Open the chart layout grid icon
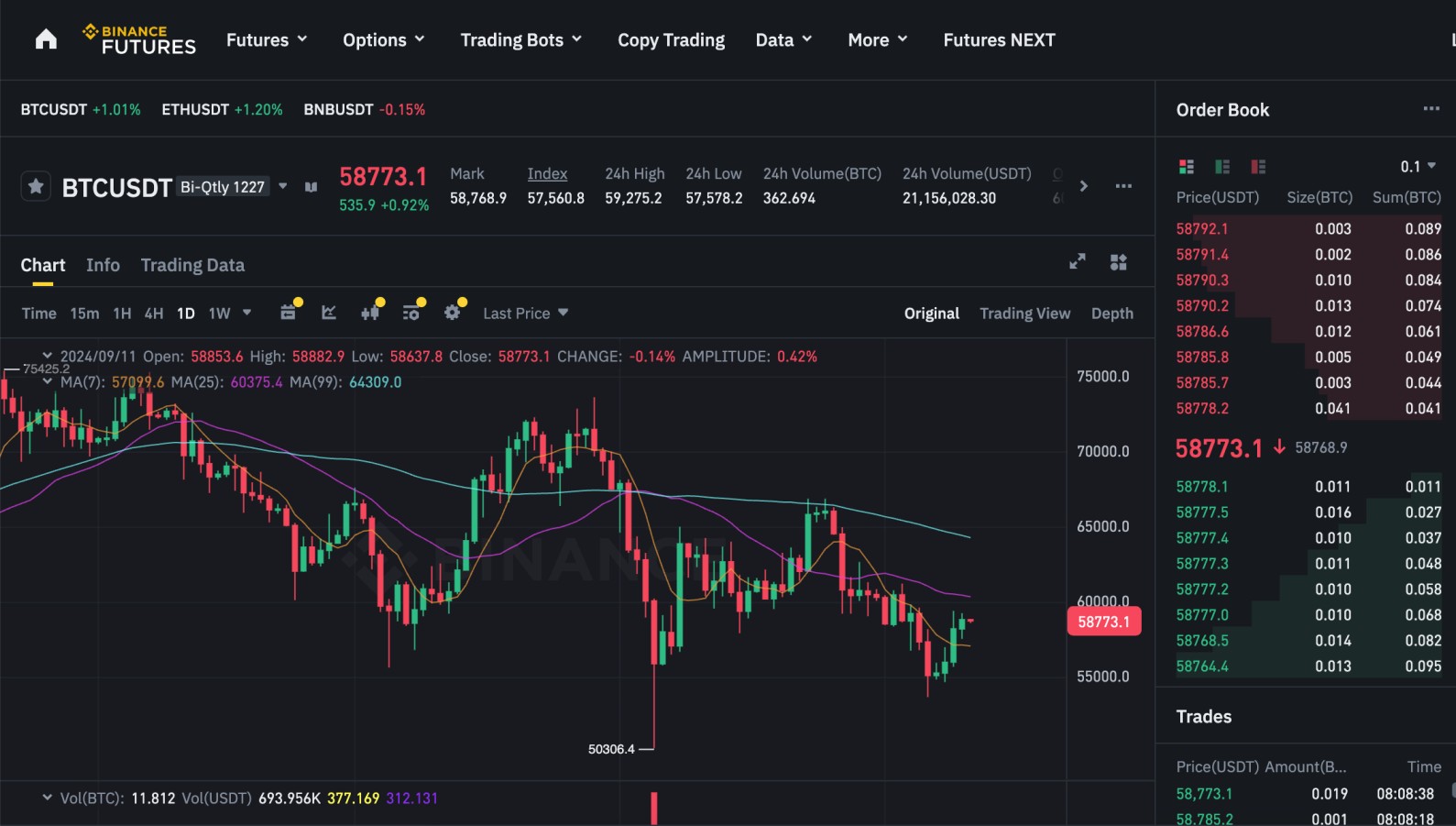 tap(1119, 262)
